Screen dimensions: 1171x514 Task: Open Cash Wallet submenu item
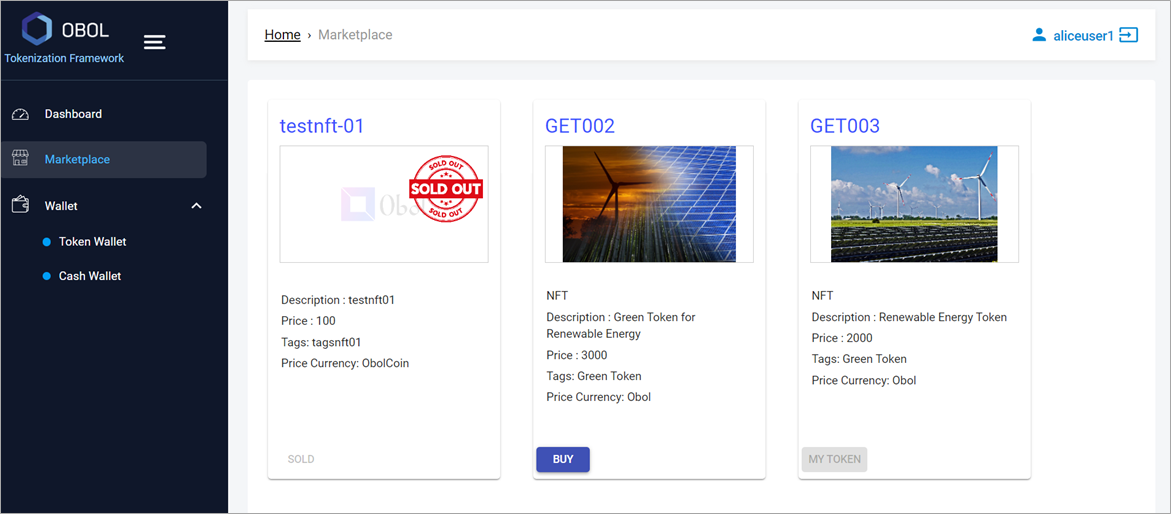click(90, 276)
